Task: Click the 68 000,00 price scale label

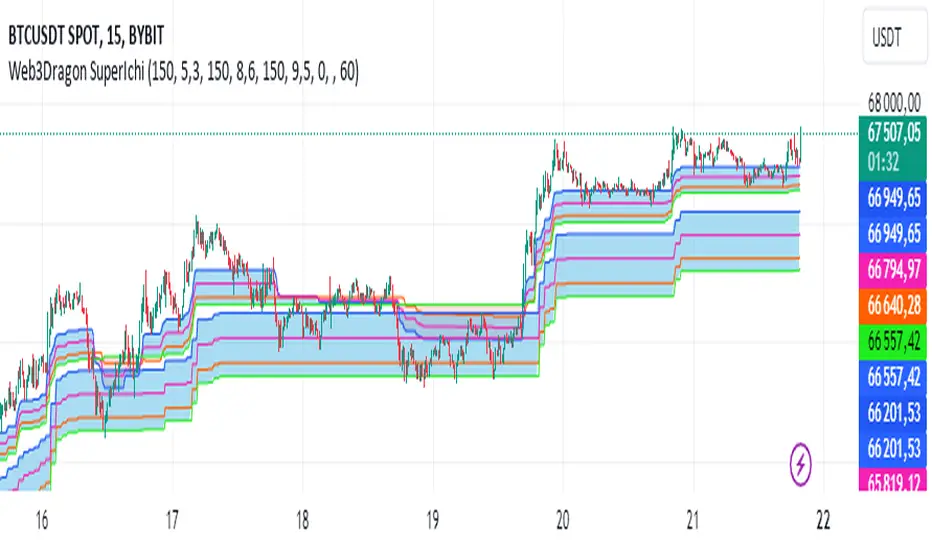Action: (x=894, y=103)
